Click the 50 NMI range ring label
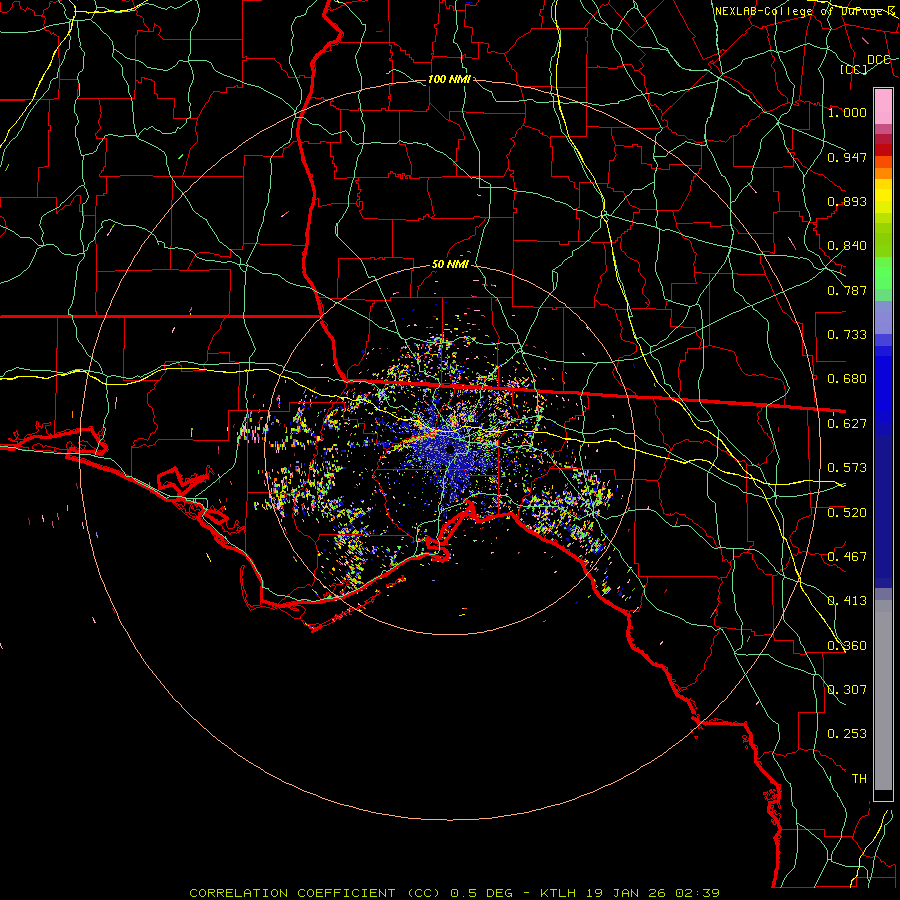Viewport: 900px width, 900px height. [450, 265]
